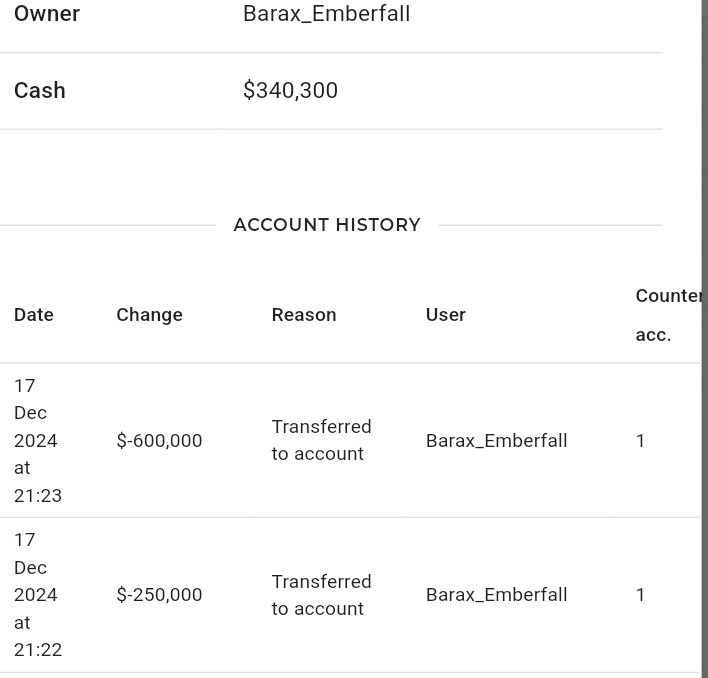Screen dimensions: 708x678
Task: Click the $-250,000 change amount
Action: (159, 595)
